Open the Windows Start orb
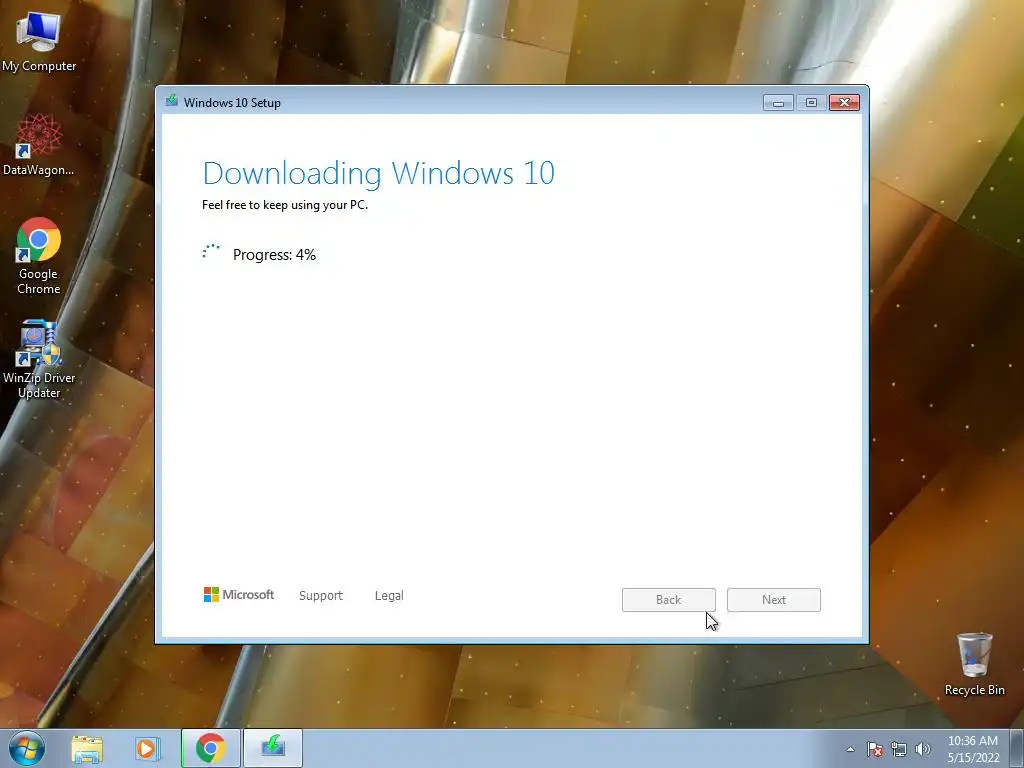 pos(27,748)
